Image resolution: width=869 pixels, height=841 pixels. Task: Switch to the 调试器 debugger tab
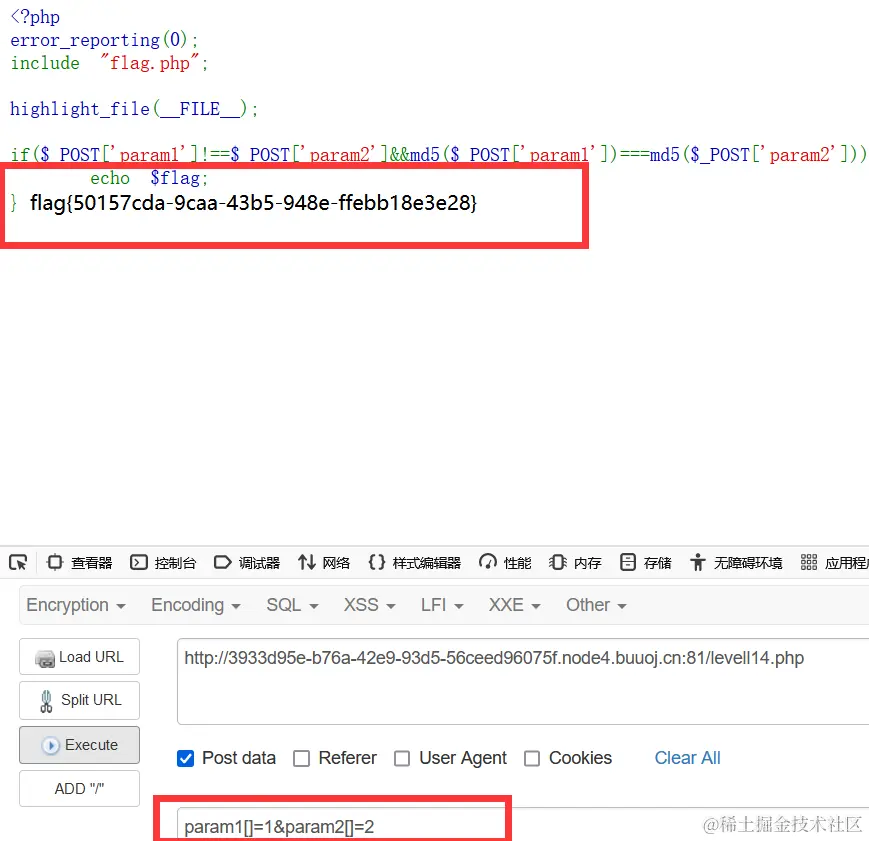[247, 563]
